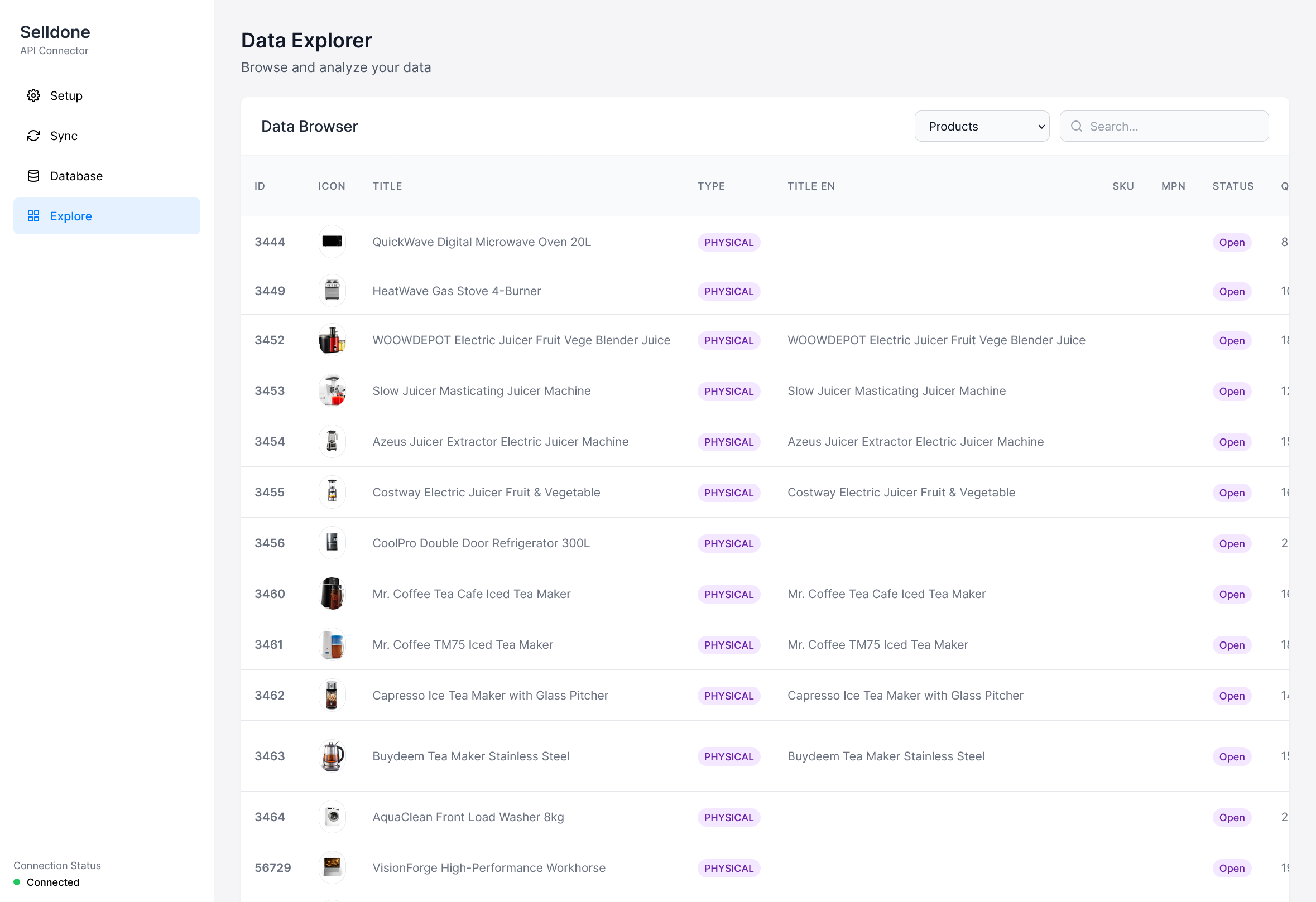Open the Database menu item
The image size is (1316, 902).
(76, 176)
